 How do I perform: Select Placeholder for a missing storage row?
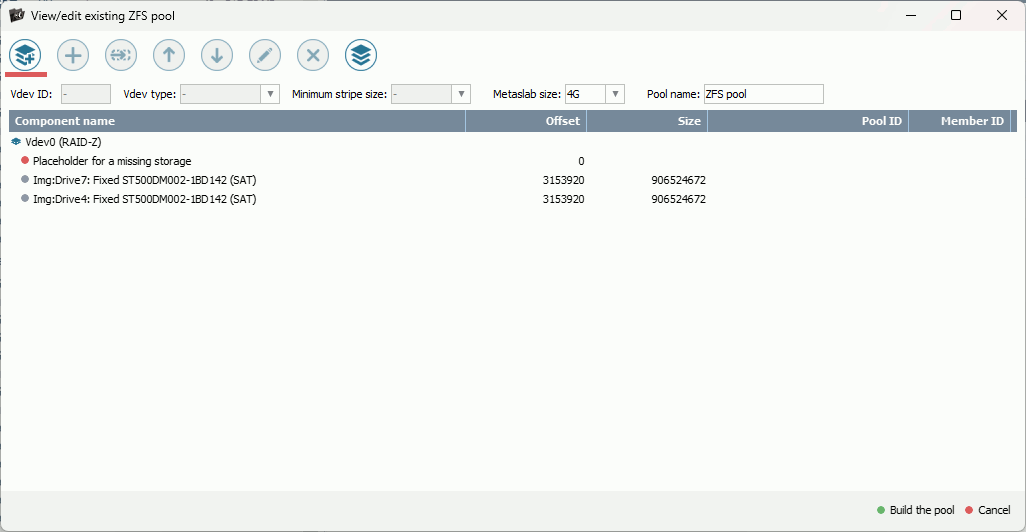[x=111, y=161]
